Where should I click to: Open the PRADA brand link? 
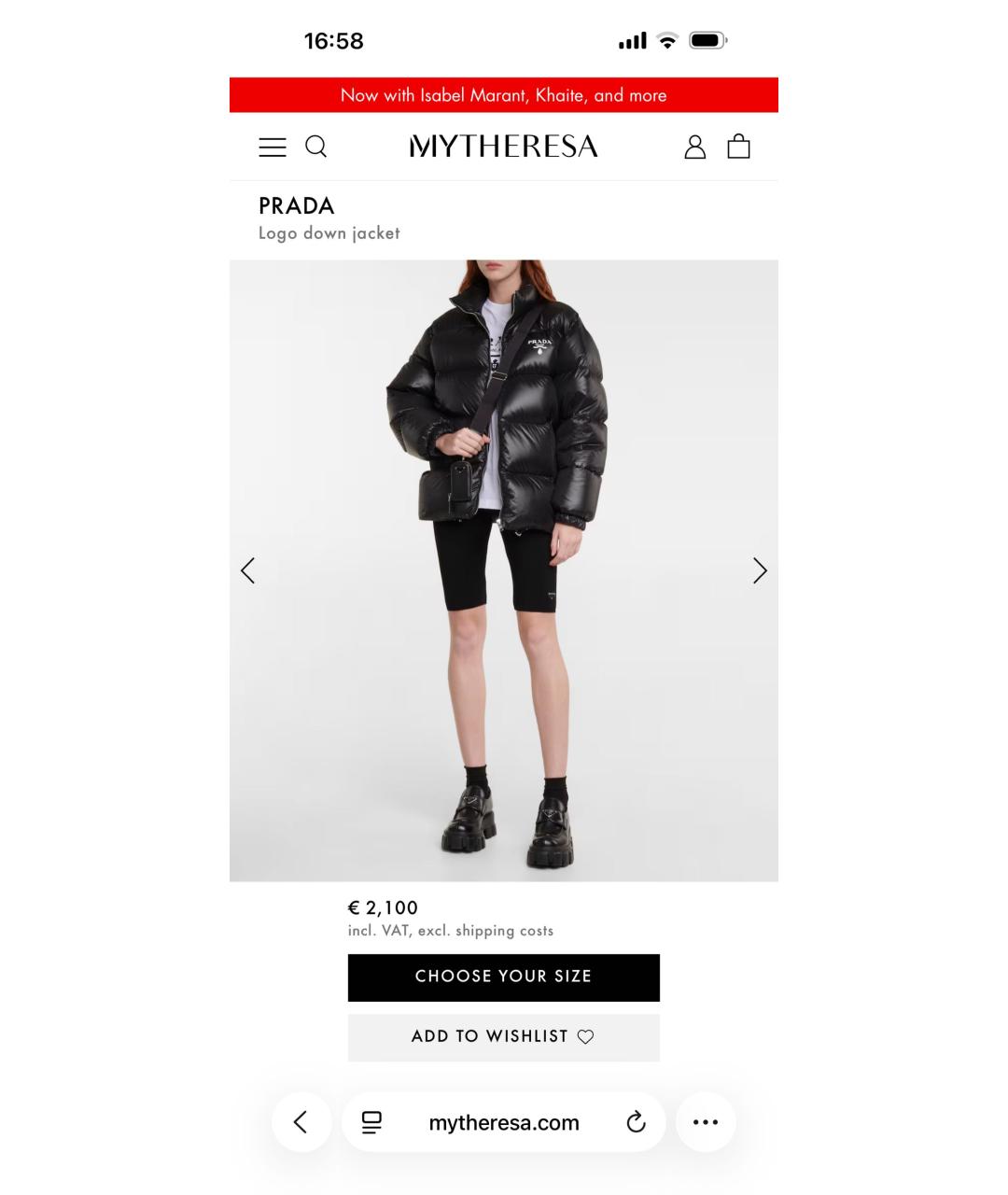pos(297,205)
